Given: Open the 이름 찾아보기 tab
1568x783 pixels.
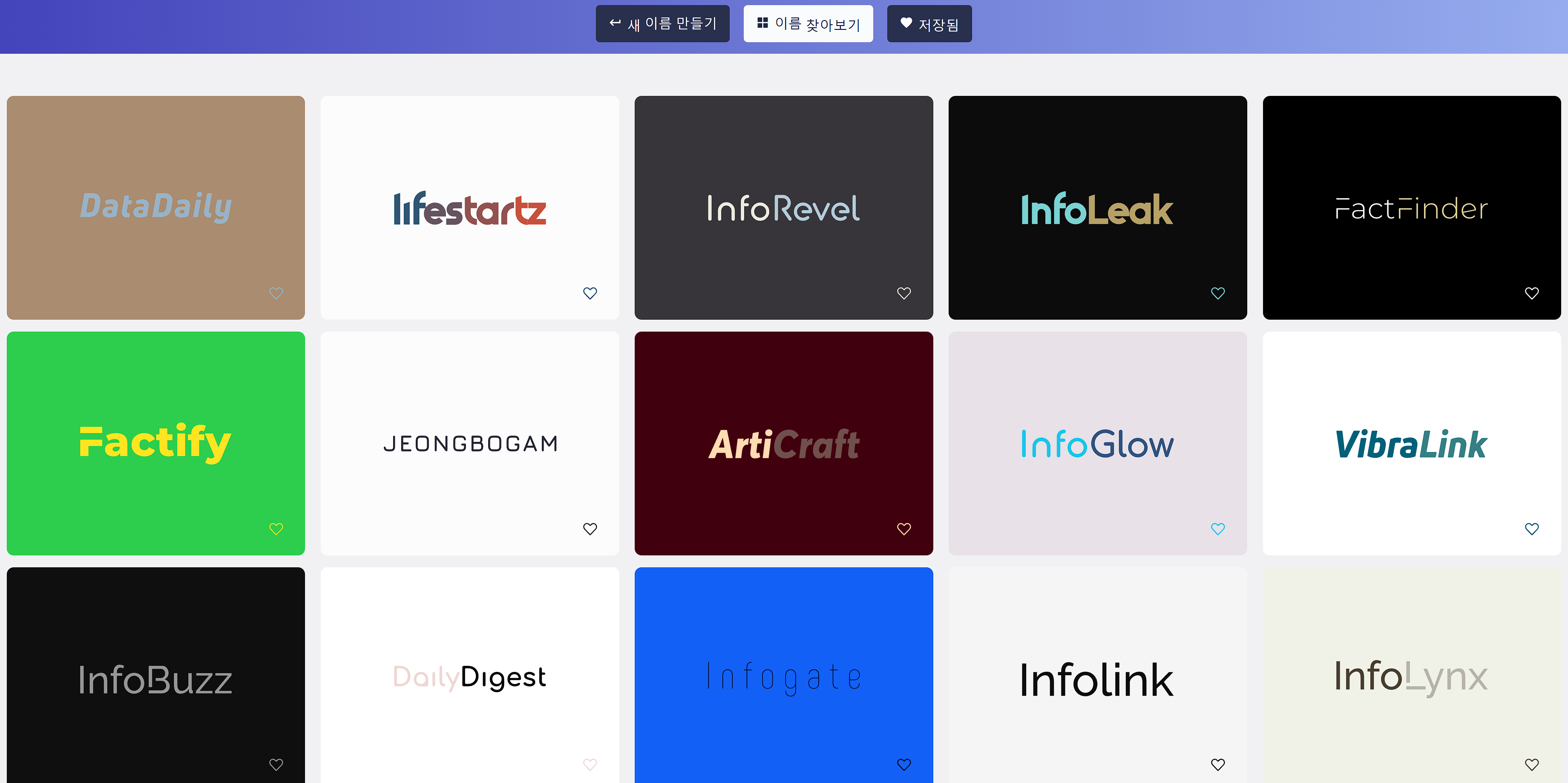Looking at the screenshot, I should tap(808, 24).
